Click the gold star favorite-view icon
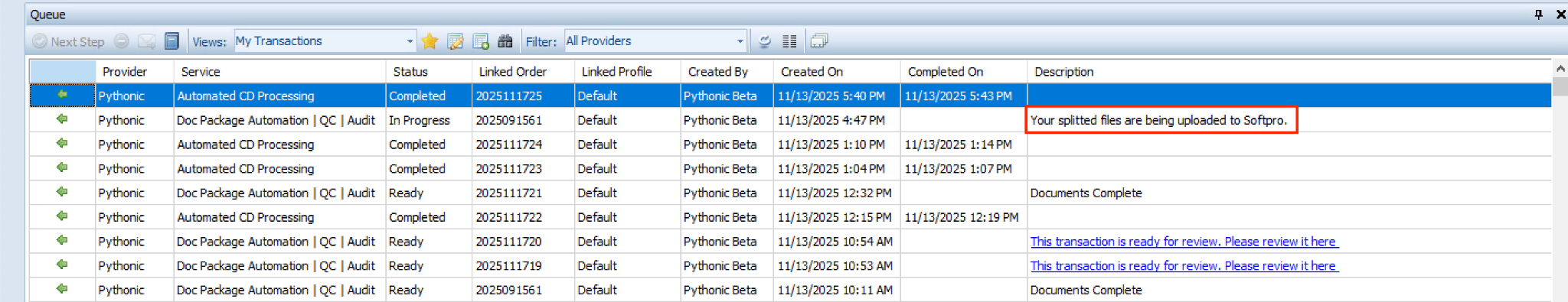1568x302 pixels. (x=430, y=41)
